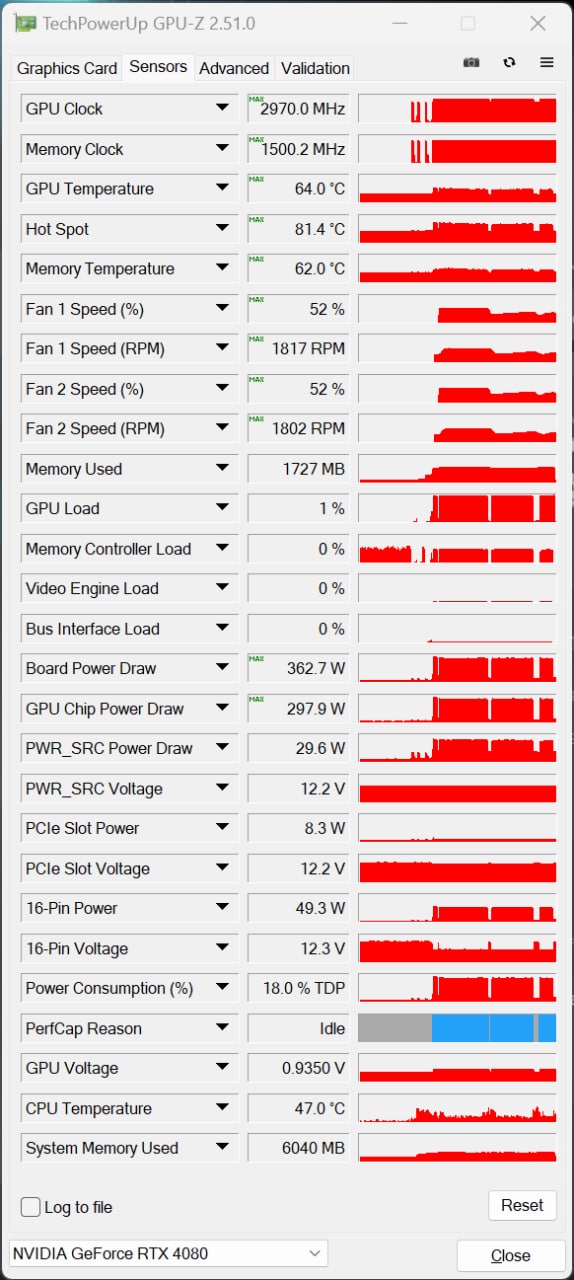This screenshot has width=574, height=1280.
Task: Open the Validation tab
Action: 315,68
